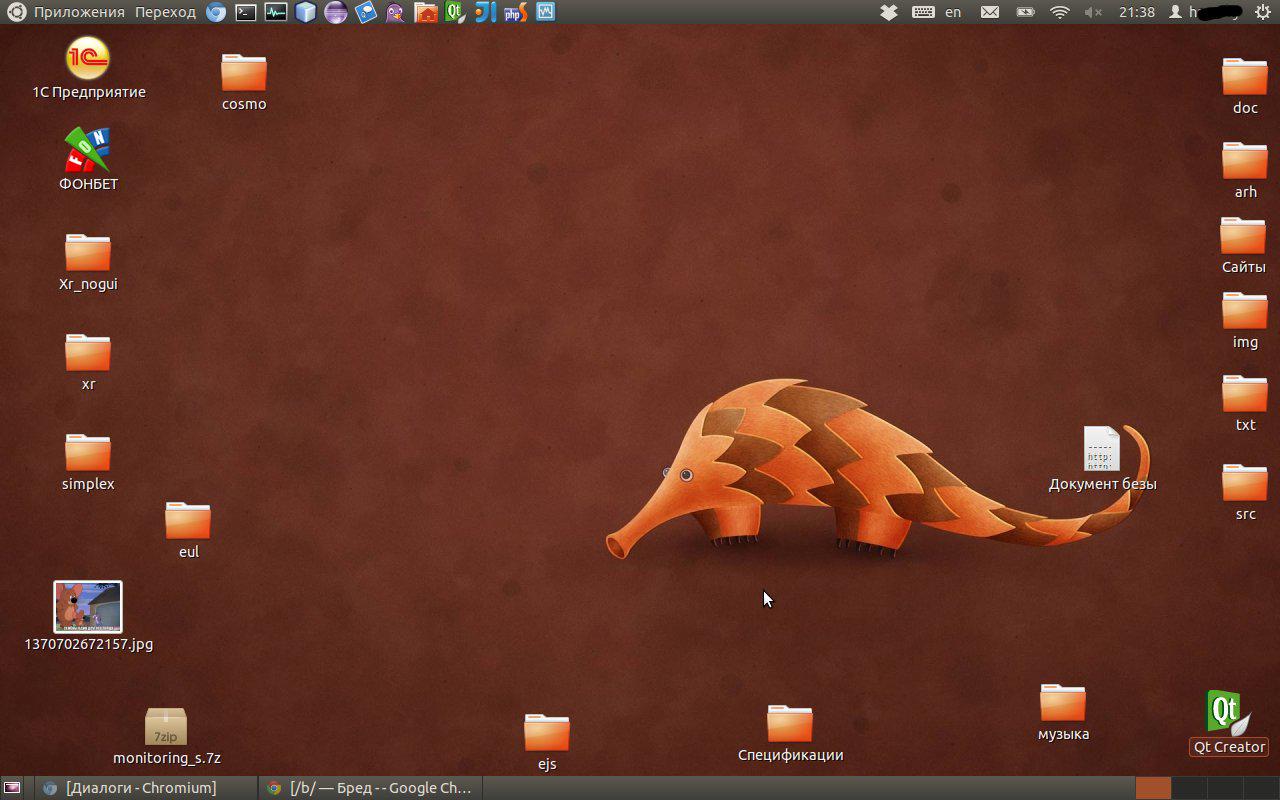Open the Terminal launcher in panel
This screenshot has height=800, width=1280.
click(x=246, y=12)
